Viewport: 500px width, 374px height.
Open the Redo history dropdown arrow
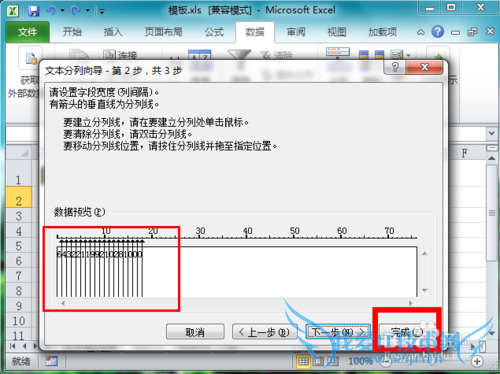[x=88, y=11]
